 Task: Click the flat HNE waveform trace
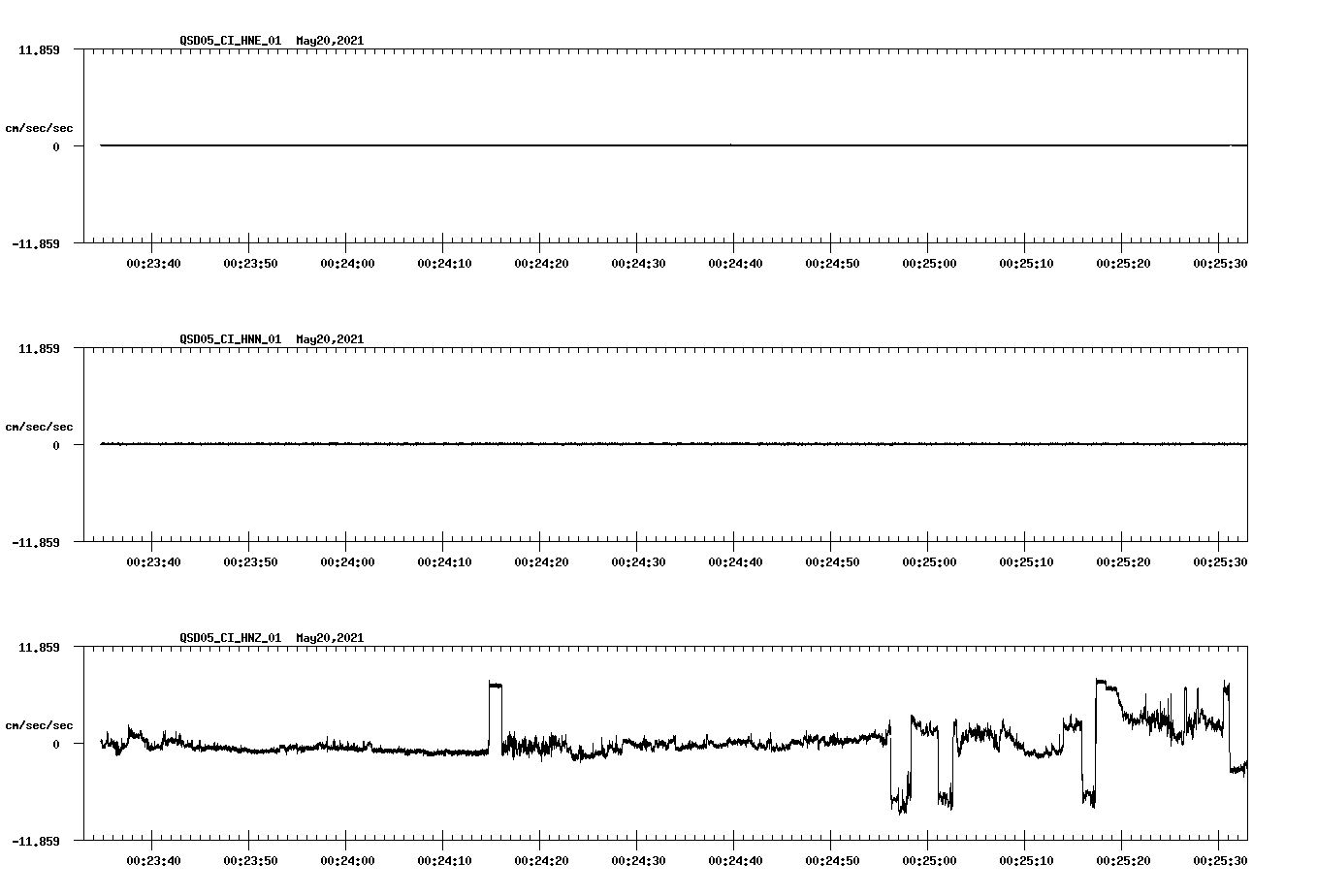click(582, 144)
